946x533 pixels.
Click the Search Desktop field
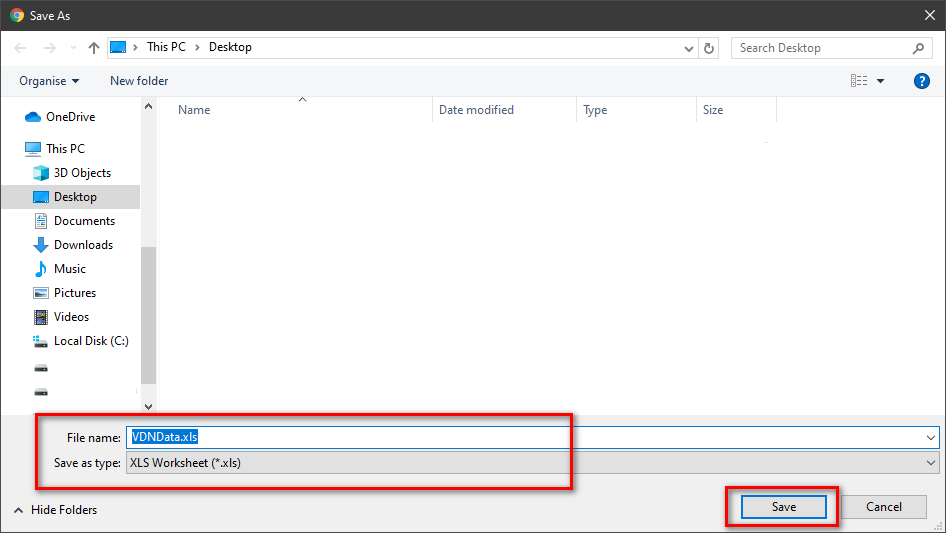[822, 48]
